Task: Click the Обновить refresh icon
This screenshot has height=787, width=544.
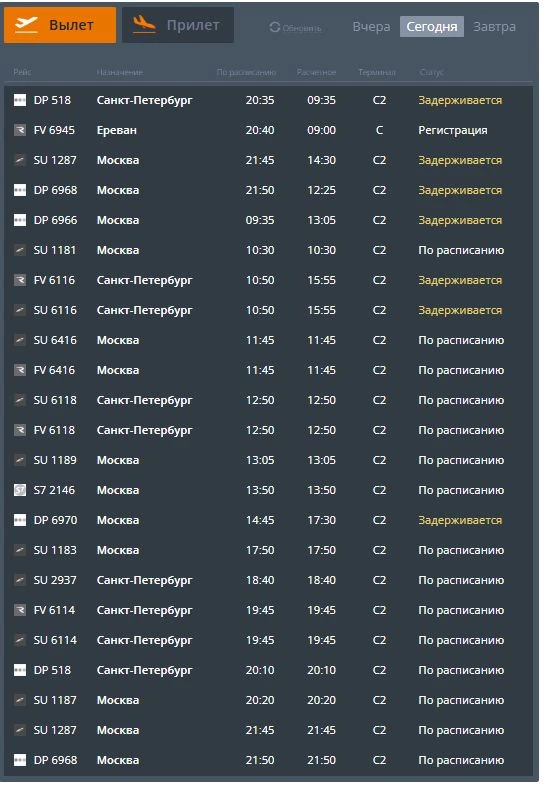Action: point(275,27)
